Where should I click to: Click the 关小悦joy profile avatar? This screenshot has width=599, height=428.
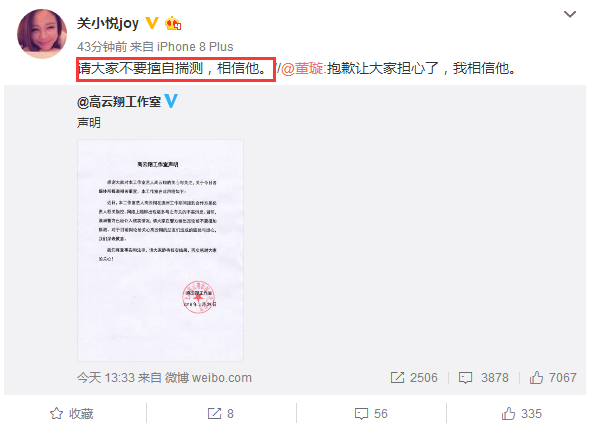42,34
